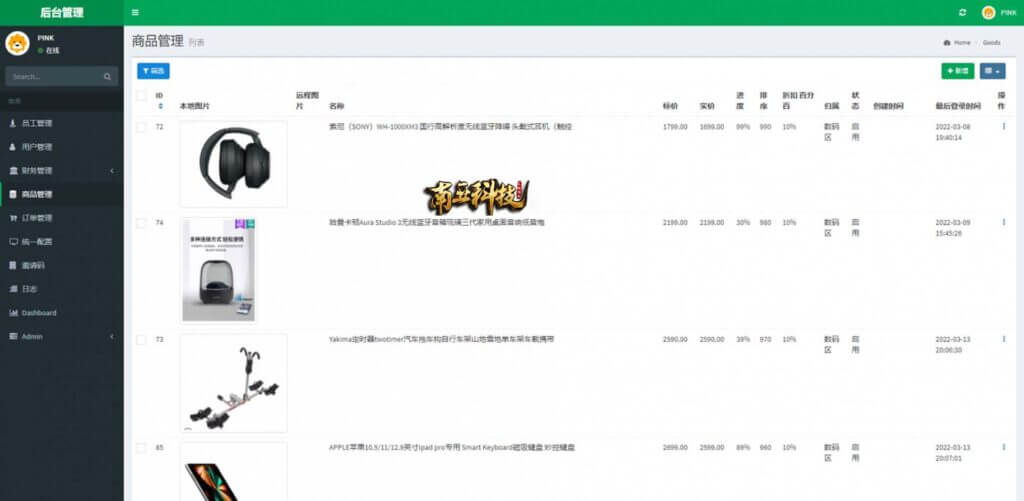The height and width of the screenshot is (501, 1024).
Task: Expand the 财务管理 sidebar submenu
Action: (x=61, y=170)
